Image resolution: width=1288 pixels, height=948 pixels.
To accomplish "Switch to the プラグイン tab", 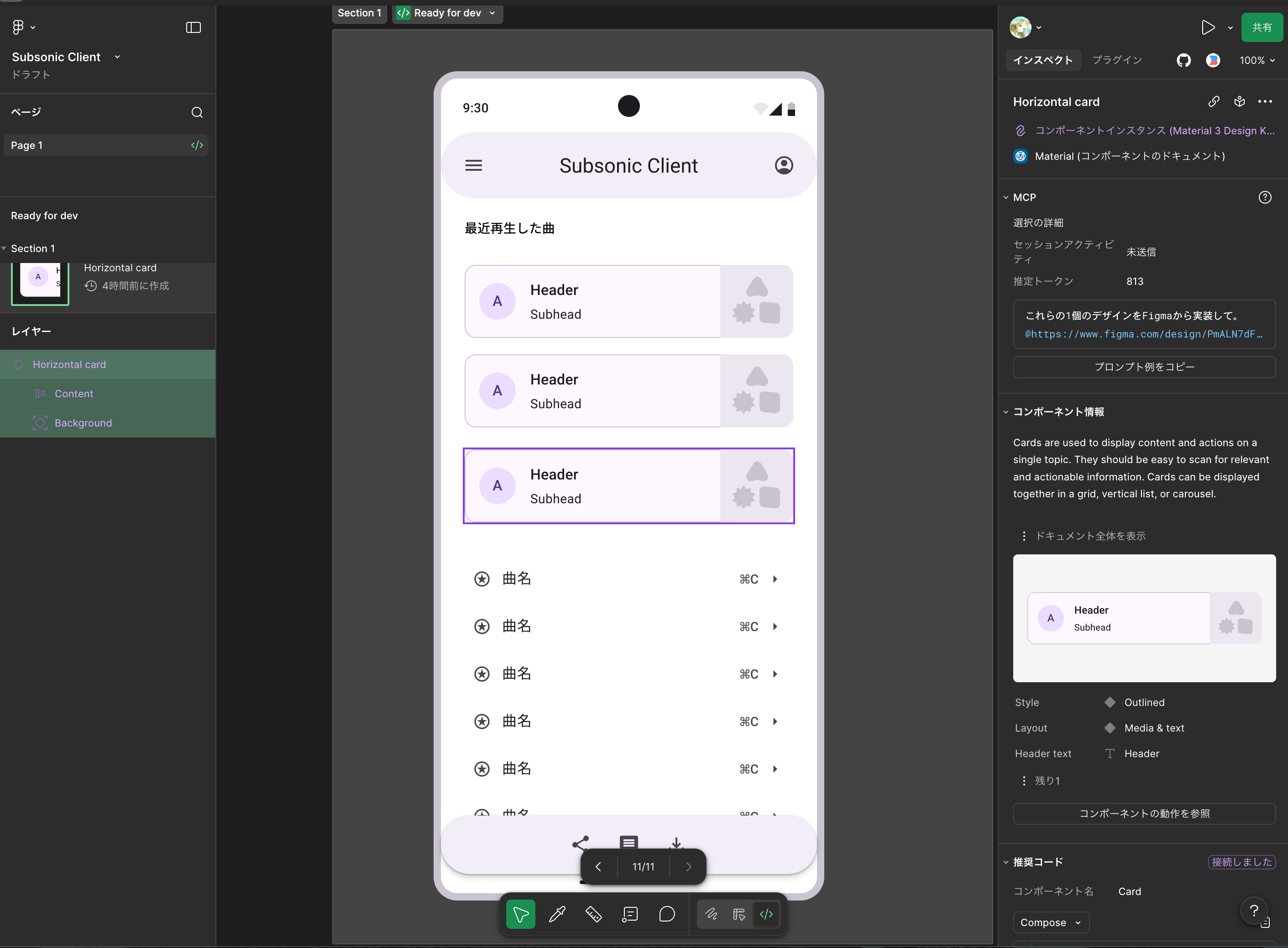I will point(1116,60).
